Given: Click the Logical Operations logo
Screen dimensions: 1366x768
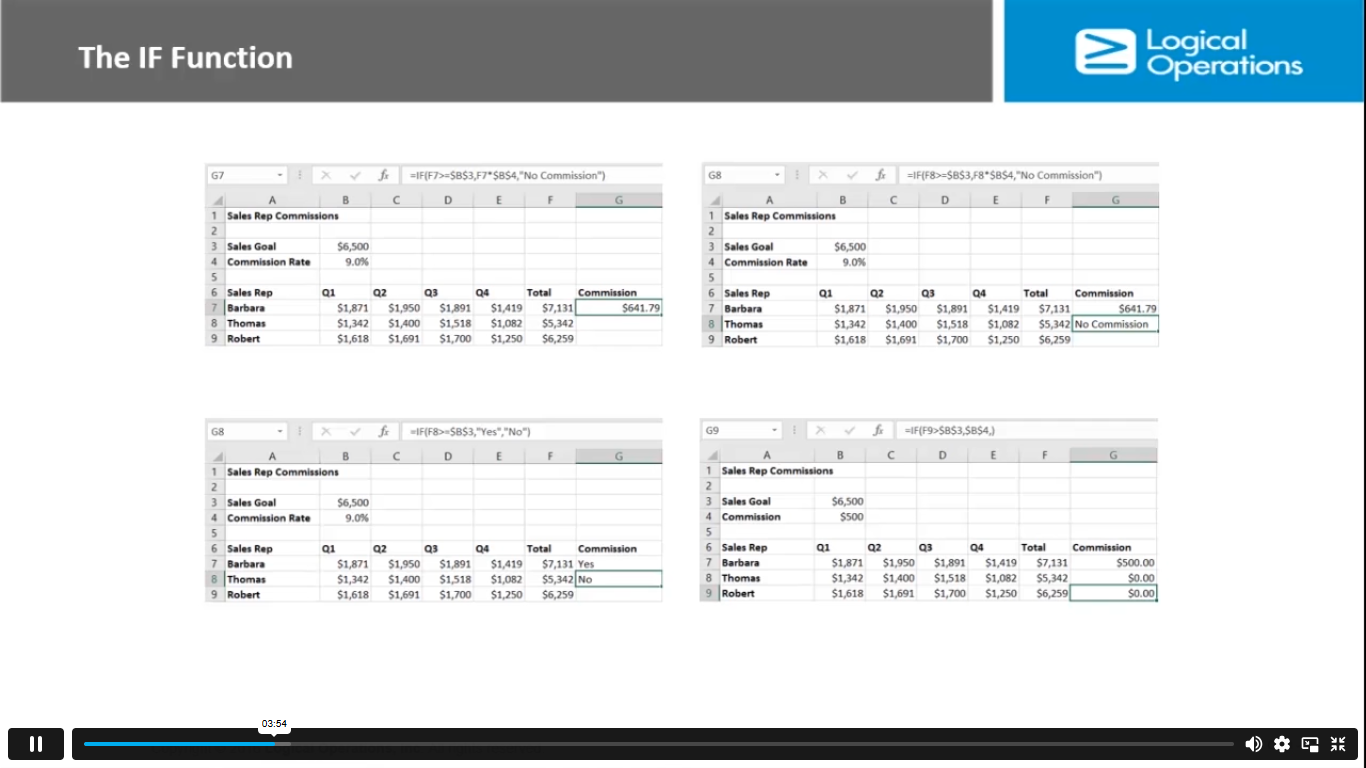Looking at the screenshot, I should [1188, 52].
